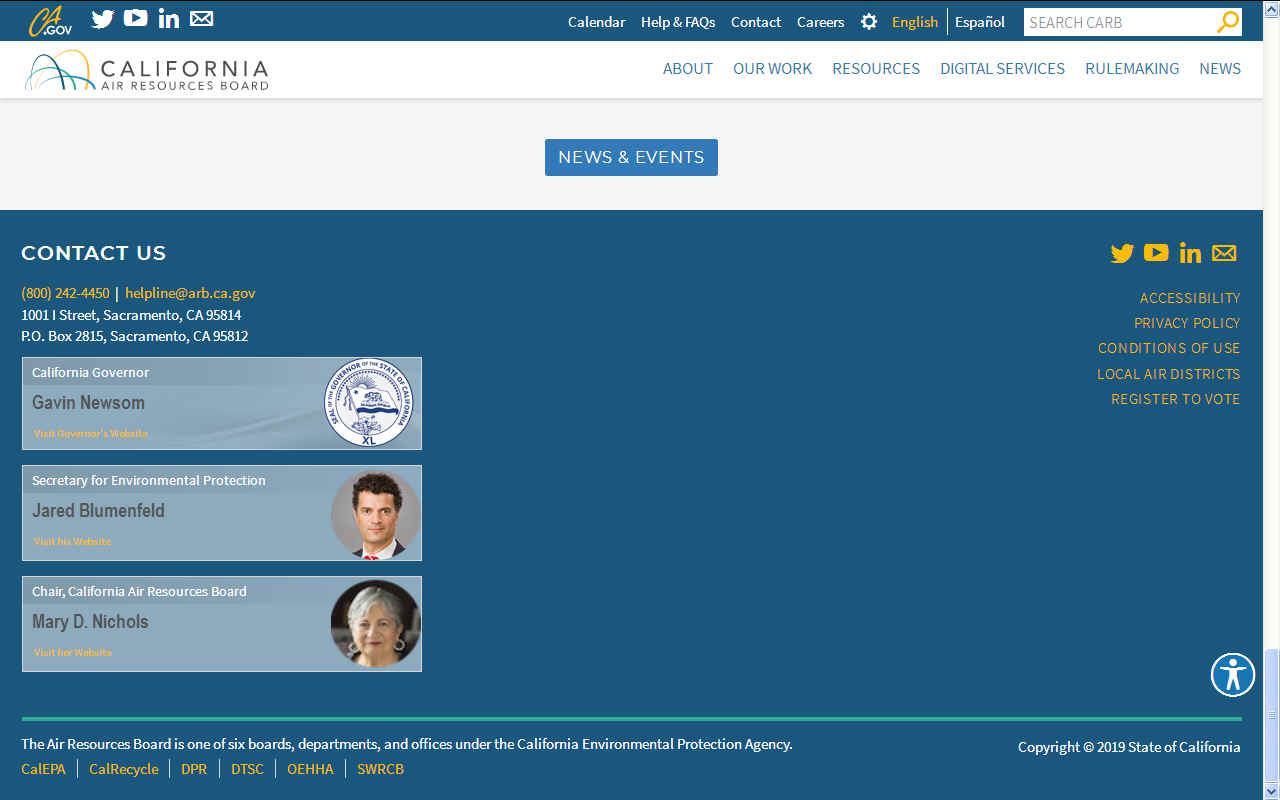Click Jared Blumenfeld's portrait photo

[x=376, y=514]
